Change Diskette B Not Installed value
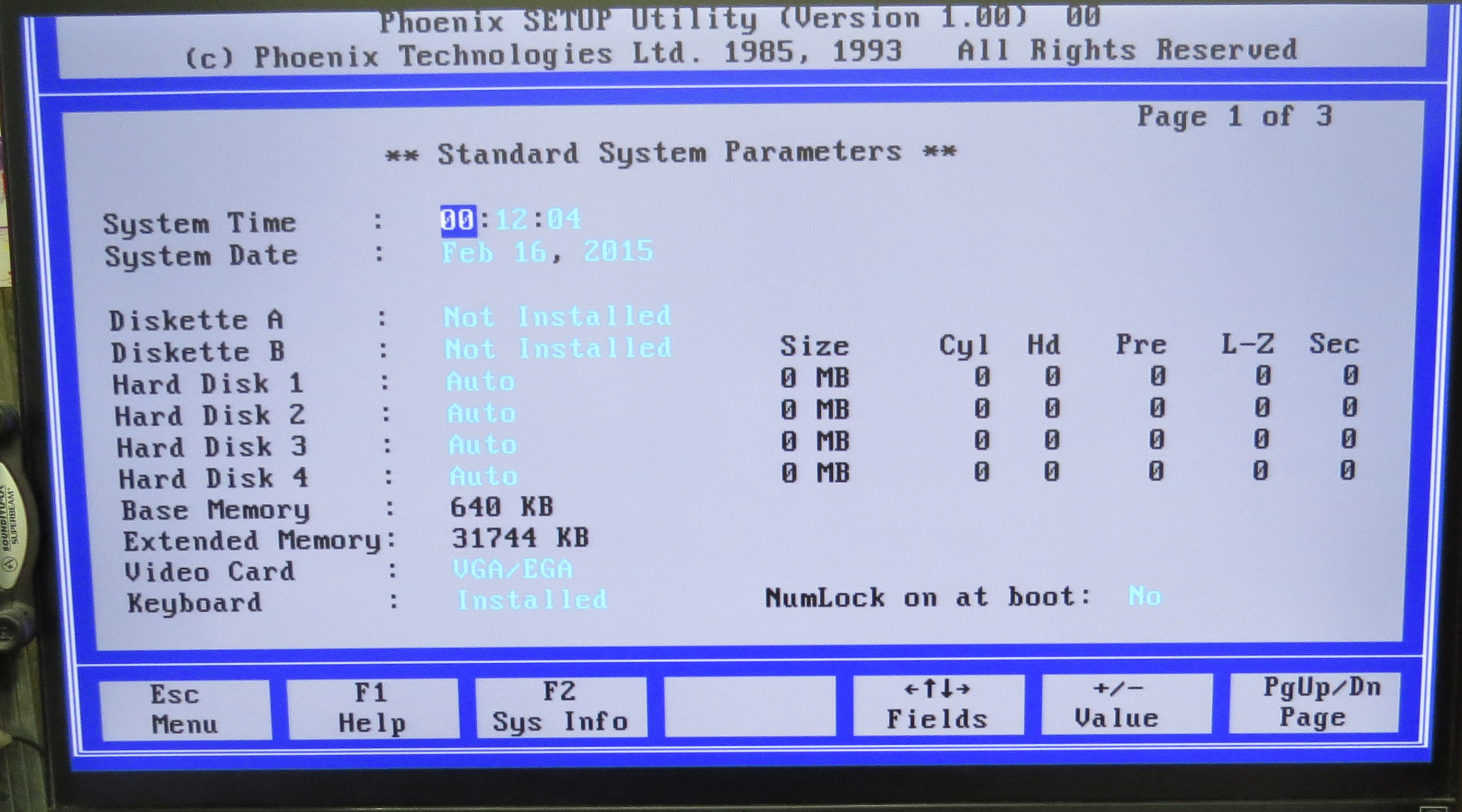Image resolution: width=1462 pixels, height=812 pixels. click(x=558, y=348)
